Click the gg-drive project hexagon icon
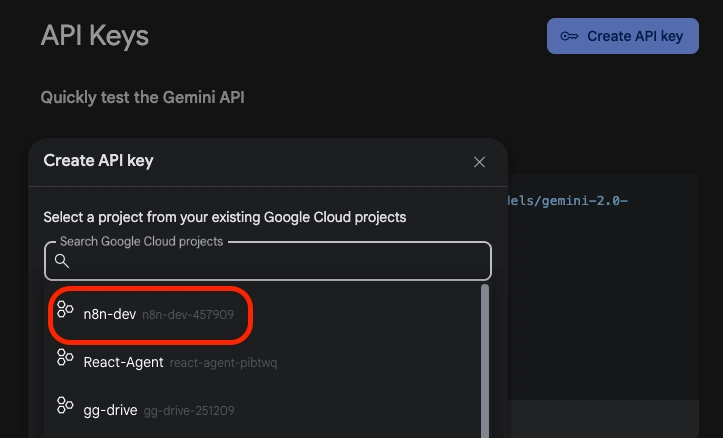 point(65,405)
